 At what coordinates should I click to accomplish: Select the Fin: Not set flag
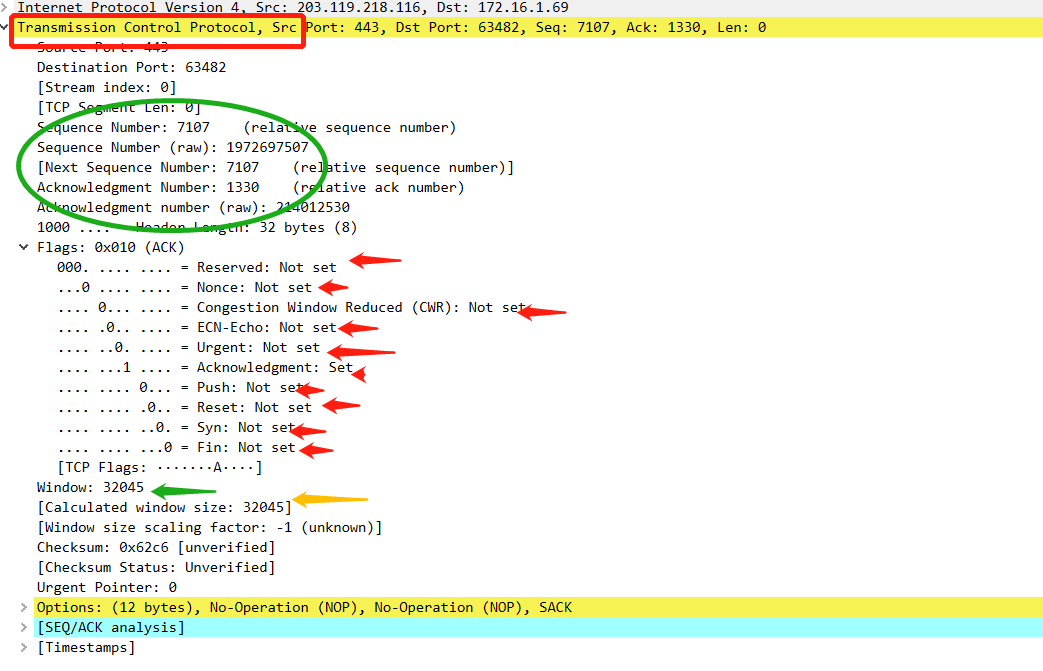(x=176, y=447)
